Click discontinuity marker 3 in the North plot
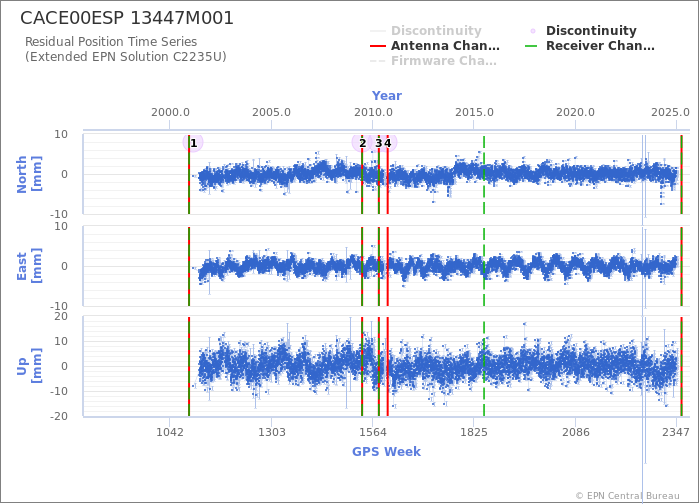700x504 pixels. pos(379,143)
